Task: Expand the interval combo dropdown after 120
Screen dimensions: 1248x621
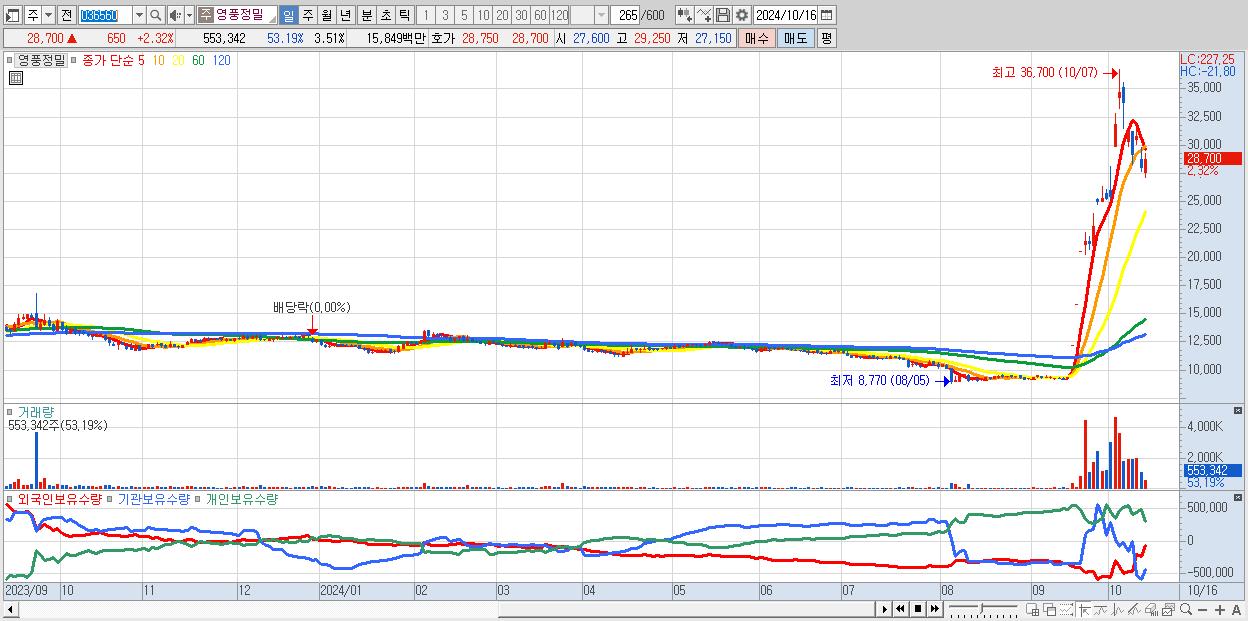Action: click(601, 15)
